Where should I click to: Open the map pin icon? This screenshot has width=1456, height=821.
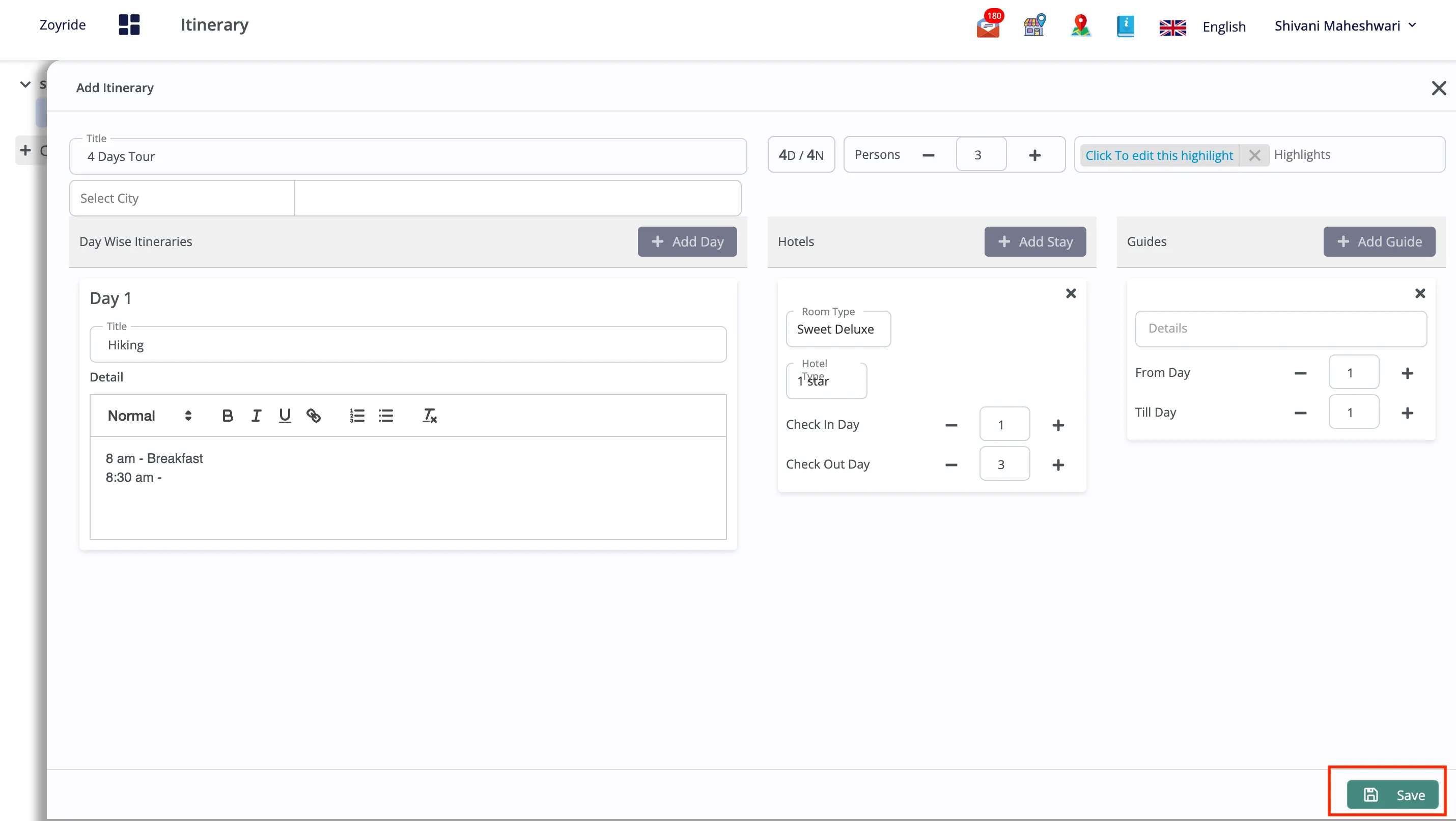point(1081,25)
